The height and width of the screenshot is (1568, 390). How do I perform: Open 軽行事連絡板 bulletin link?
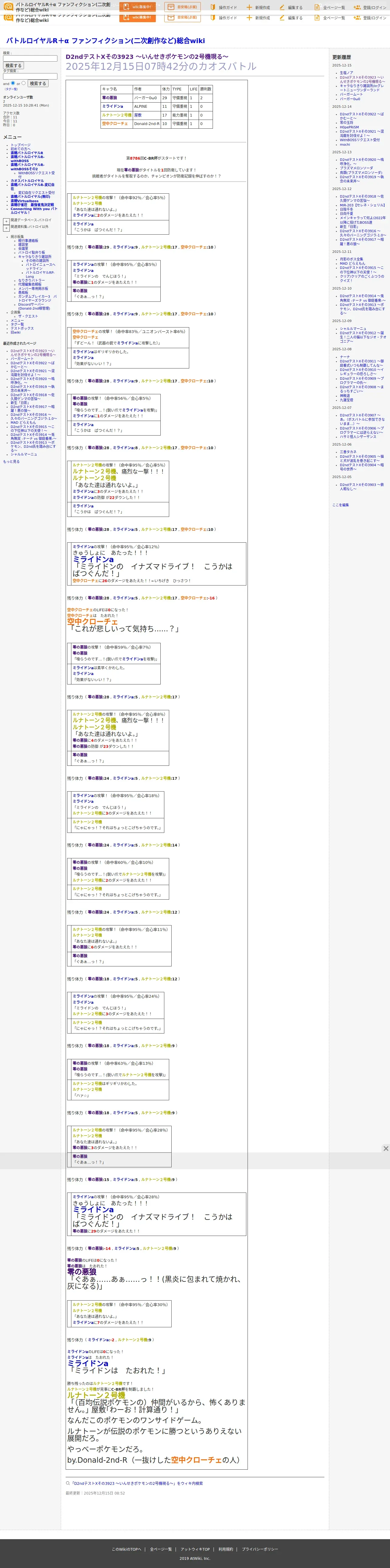tap(28, 240)
